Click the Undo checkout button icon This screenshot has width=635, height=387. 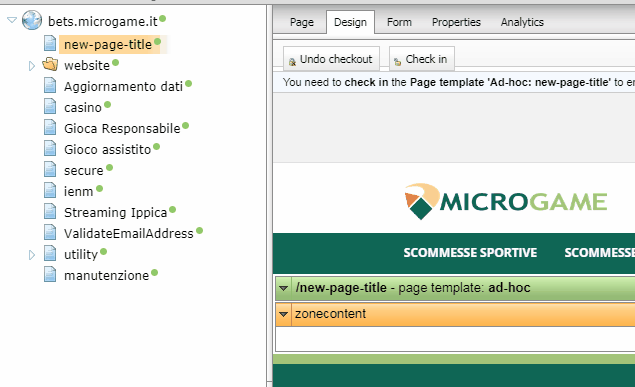(x=292, y=62)
